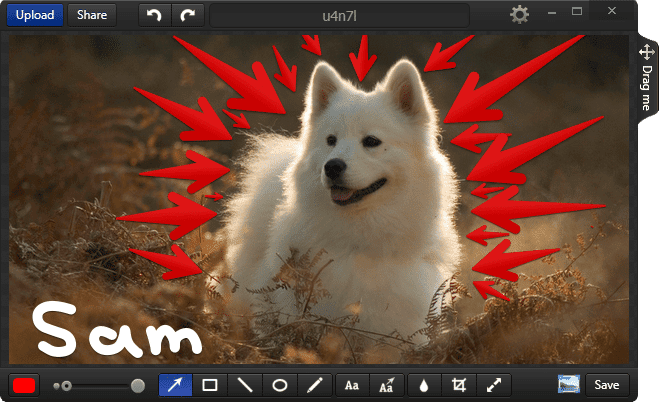The height and width of the screenshot is (402, 660).
Task: Open the red color swatch picker
Action: tap(25, 384)
